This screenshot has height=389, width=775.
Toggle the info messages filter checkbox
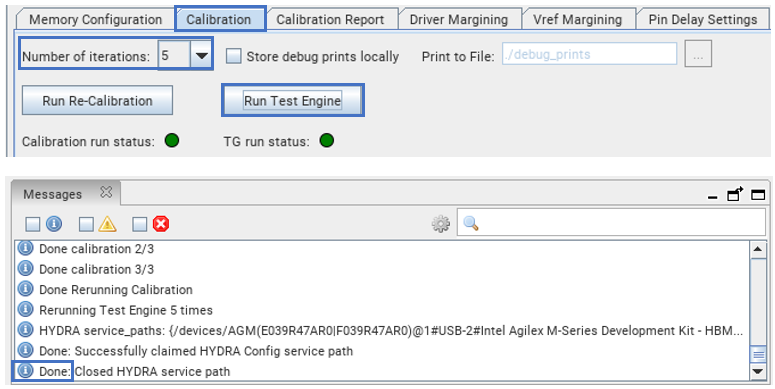pyautogui.click(x=33, y=225)
